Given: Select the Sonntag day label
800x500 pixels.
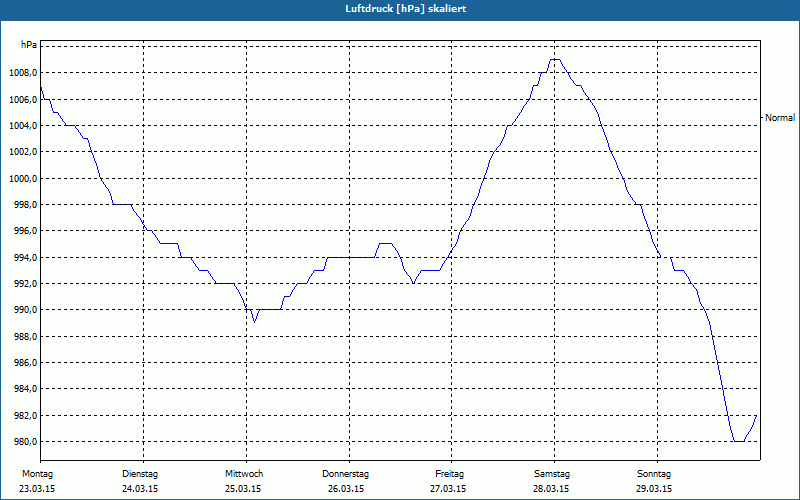Looking at the screenshot, I should pyautogui.click(x=654, y=474).
